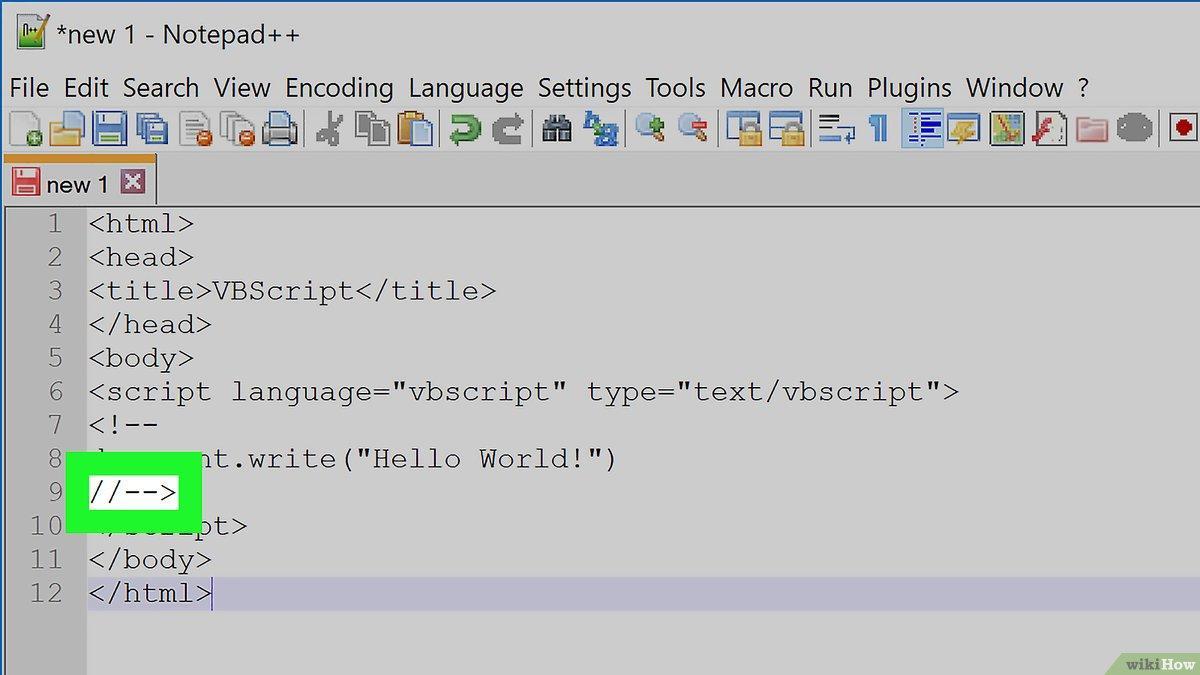Image resolution: width=1200 pixels, height=675 pixels.
Task: Close the "new 1" tab
Action: [132, 183]
